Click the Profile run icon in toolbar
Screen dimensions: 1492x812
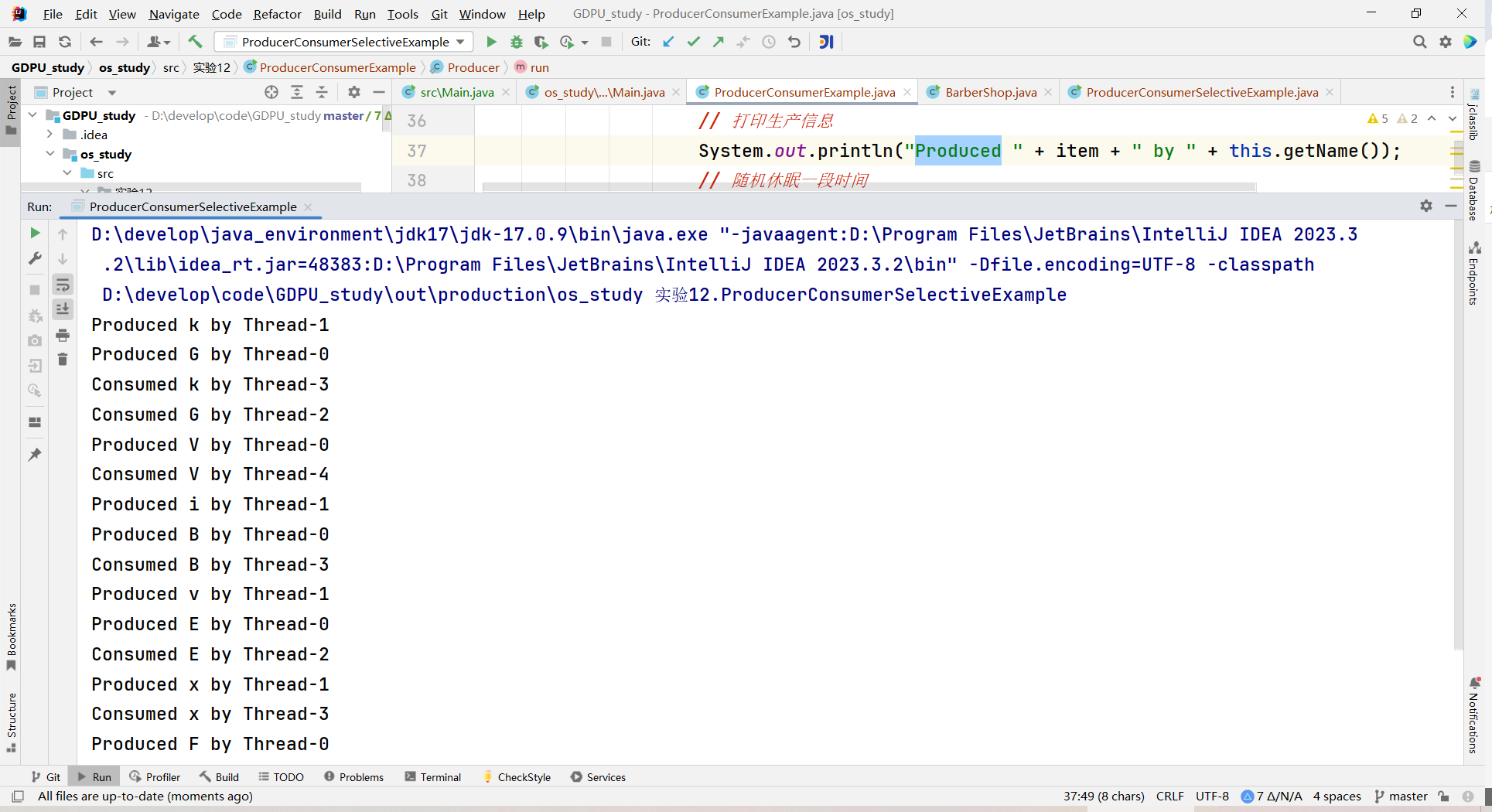(x=567, y=42)
